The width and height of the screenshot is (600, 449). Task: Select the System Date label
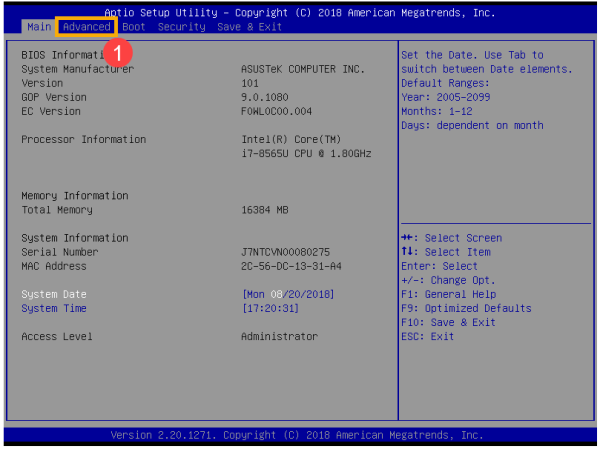[x=54, y=294]
